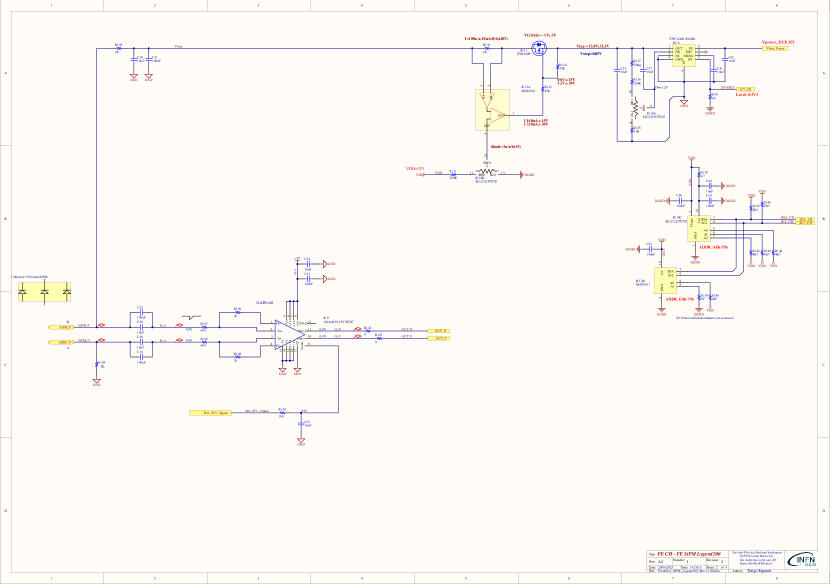The width and height of the screenshot is (830, 585).
Task: Click the 'Vreg = 12.0V;31.5V' annotation
Action: [592, 47]
